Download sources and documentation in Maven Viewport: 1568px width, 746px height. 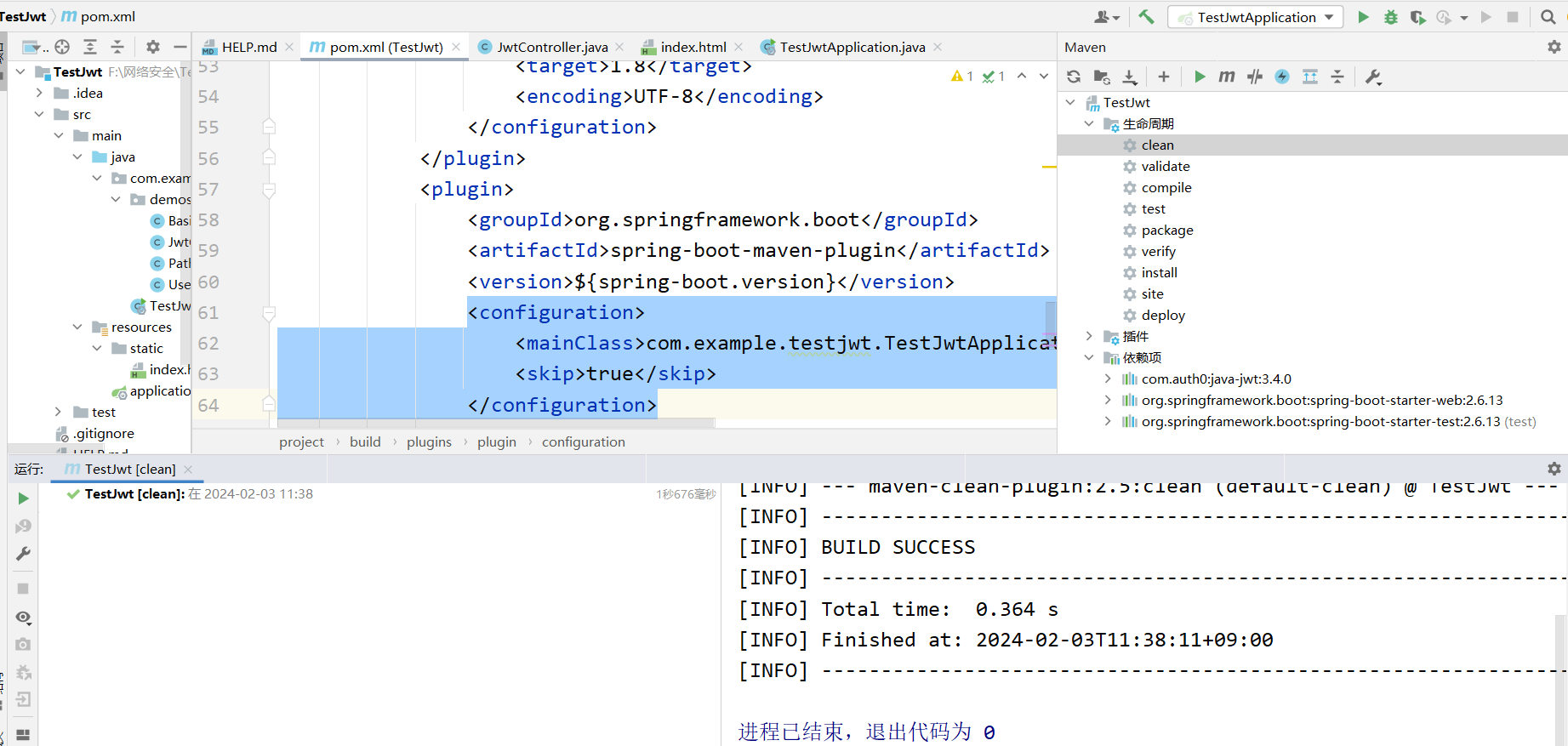click(1130, 77)
